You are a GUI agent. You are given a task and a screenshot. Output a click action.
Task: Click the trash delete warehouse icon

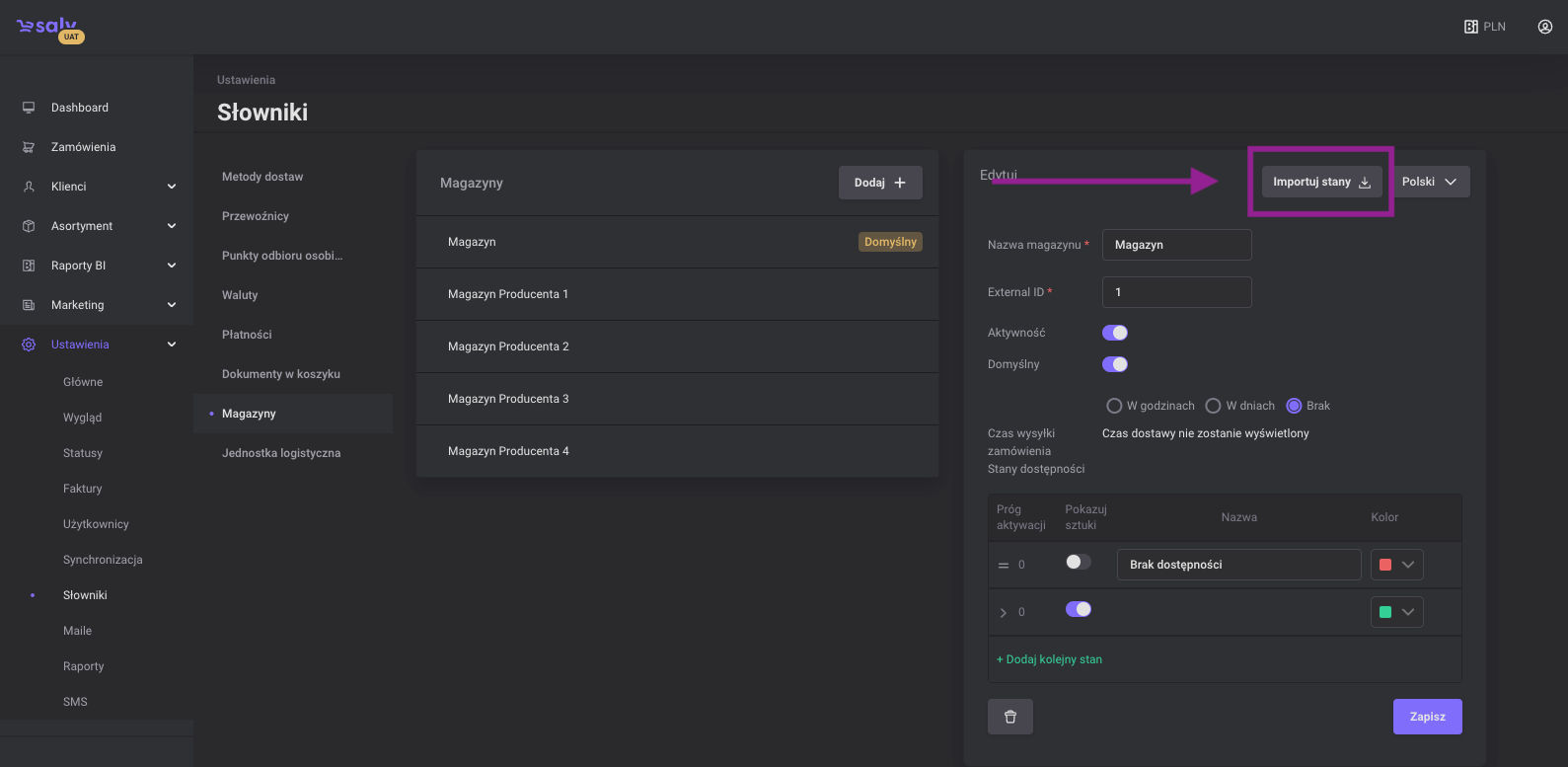[x=1009, y=717]
